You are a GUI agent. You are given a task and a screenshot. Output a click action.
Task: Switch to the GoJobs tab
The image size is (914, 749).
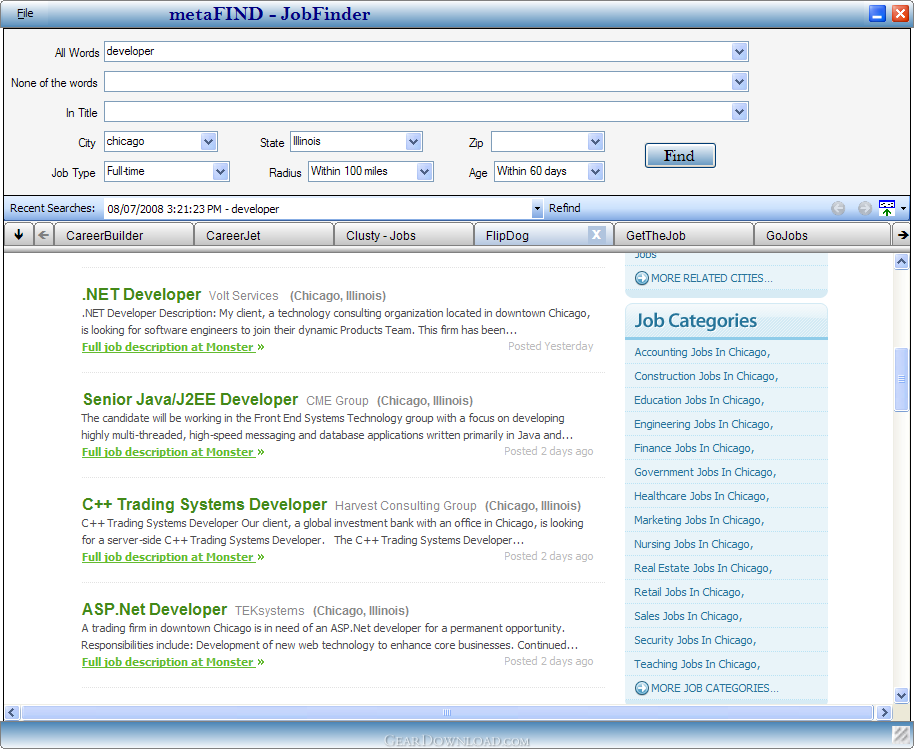coord(822,235)
